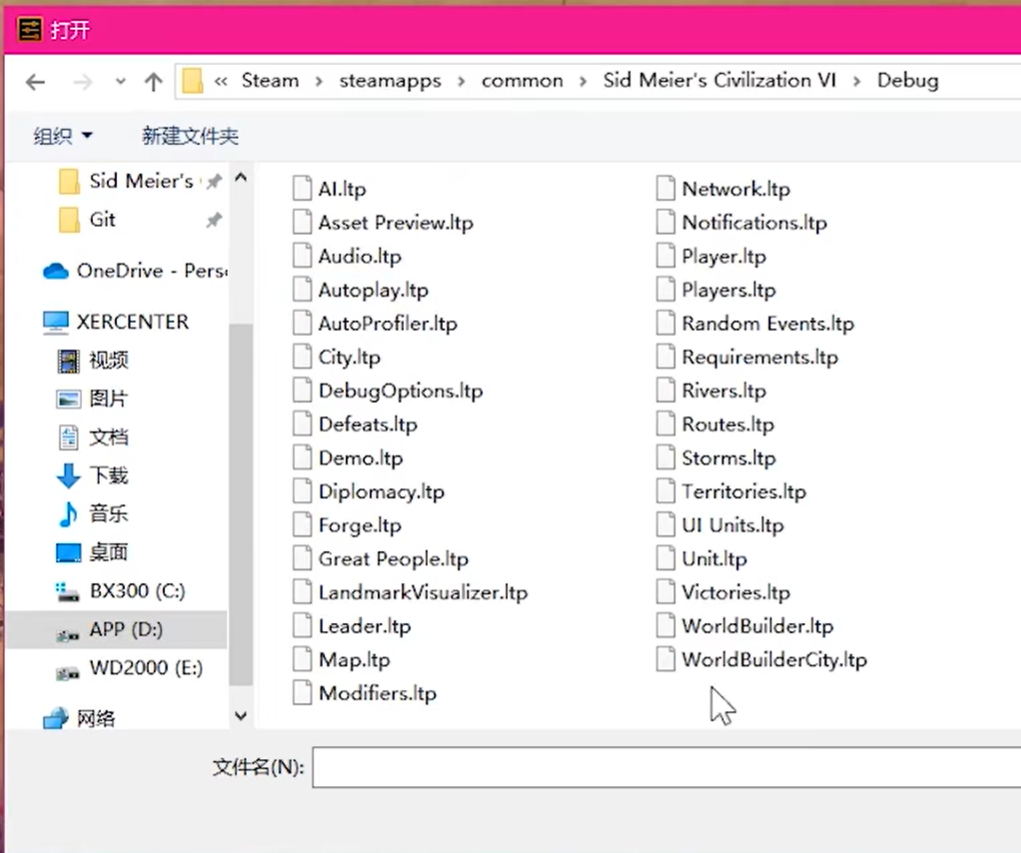Go back using the left arrow
This screenshot has height=853, width=1021.
[x=35, y=82]
